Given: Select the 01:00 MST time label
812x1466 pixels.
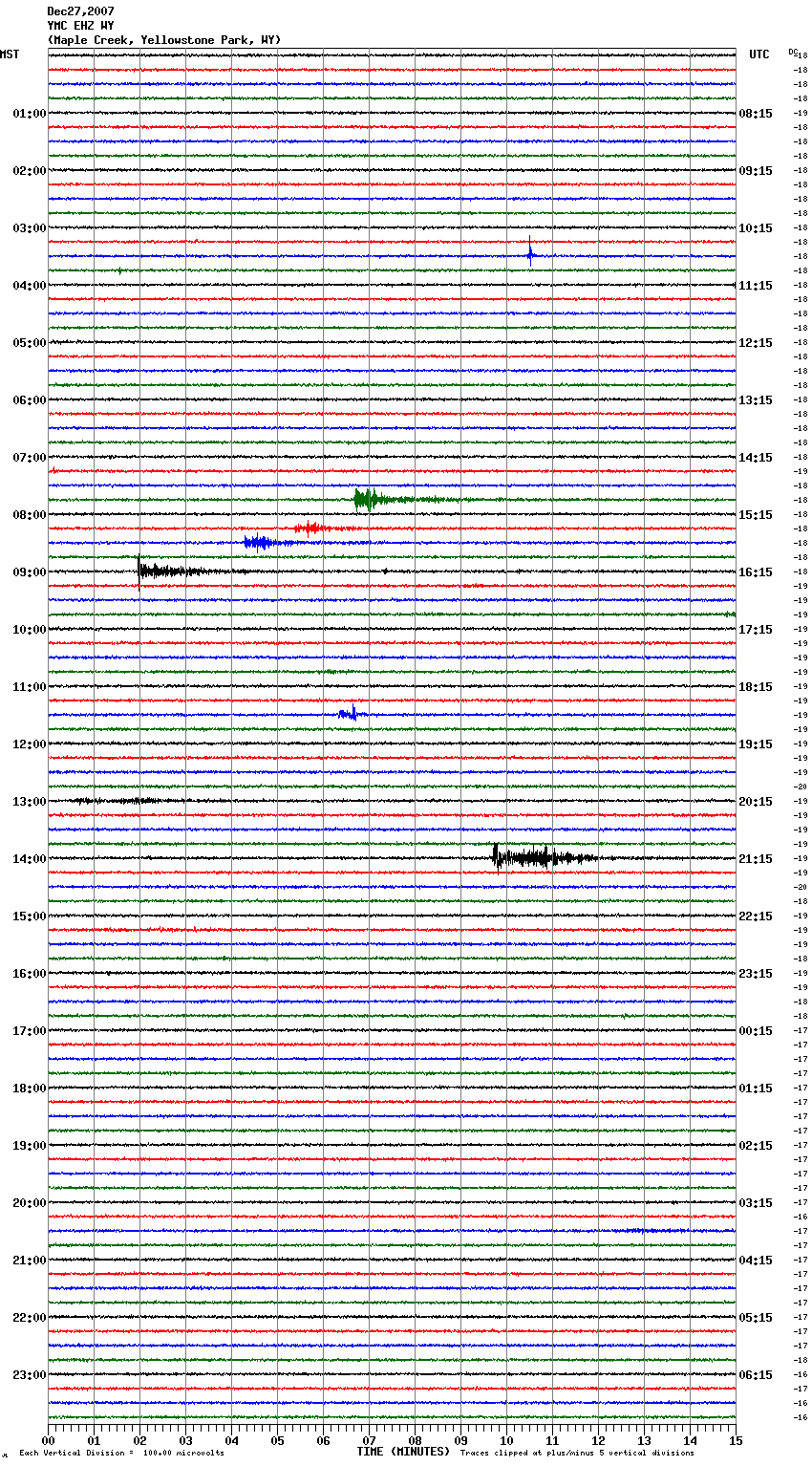Looking at the screenshot, I should pos(30,114).
